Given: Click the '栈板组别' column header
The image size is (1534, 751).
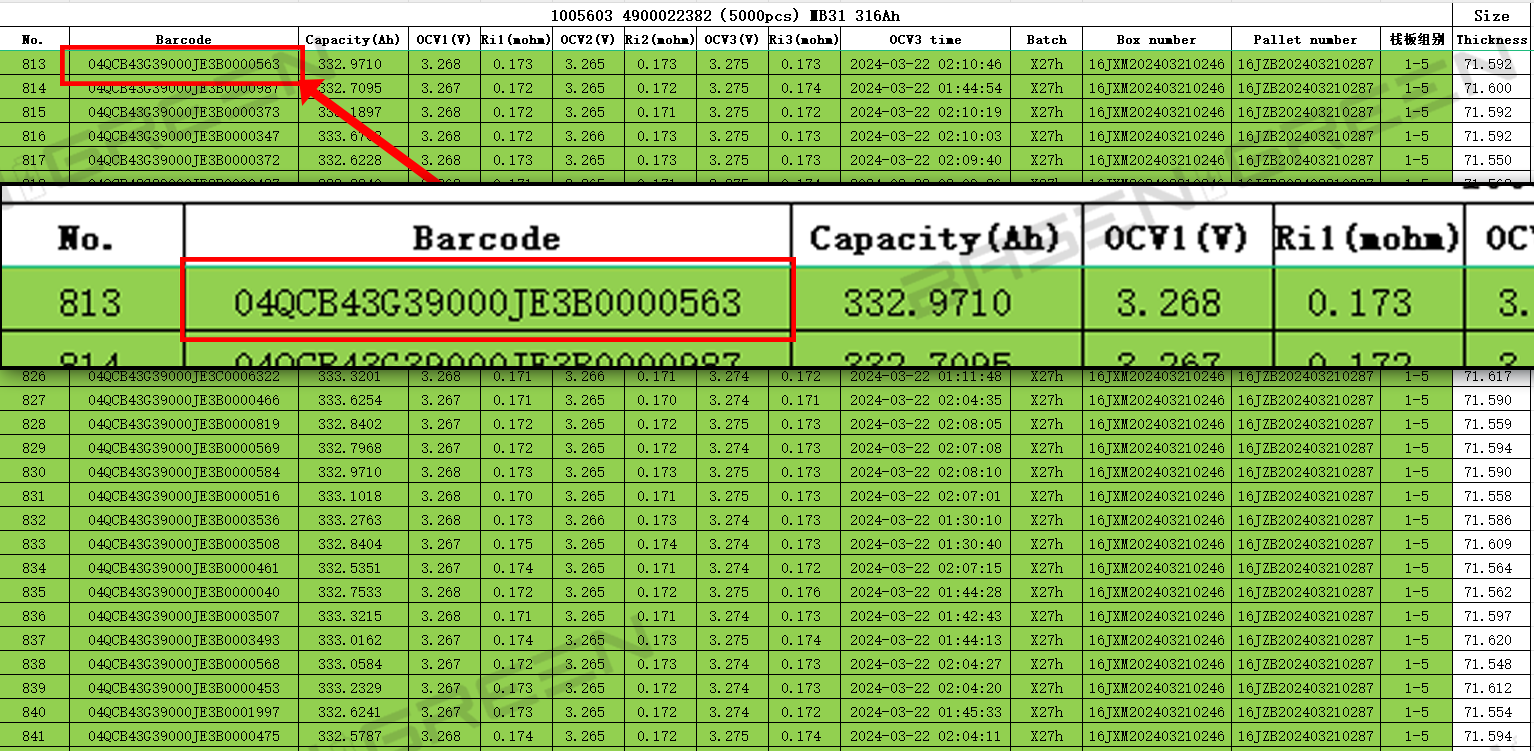Looking at the screenshot, I should point(1417,39).
